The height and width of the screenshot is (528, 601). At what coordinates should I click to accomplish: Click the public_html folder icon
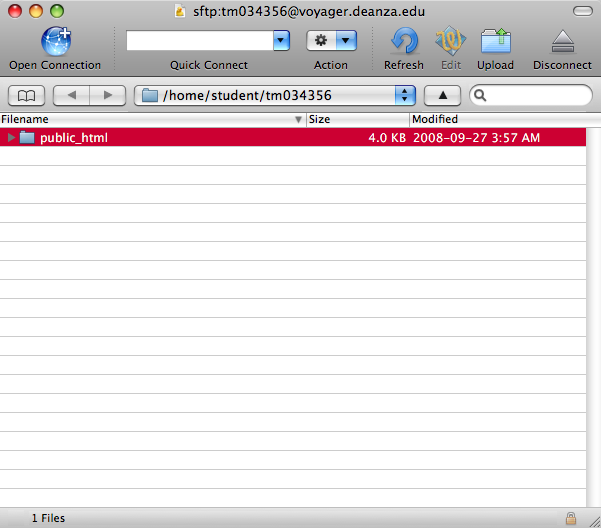click(27, 137)
